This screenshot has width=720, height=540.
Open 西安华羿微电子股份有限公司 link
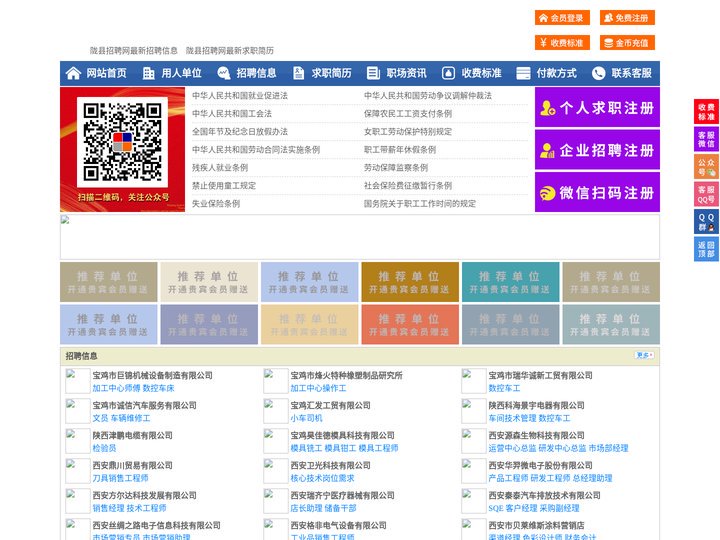[x=540, y=465]
